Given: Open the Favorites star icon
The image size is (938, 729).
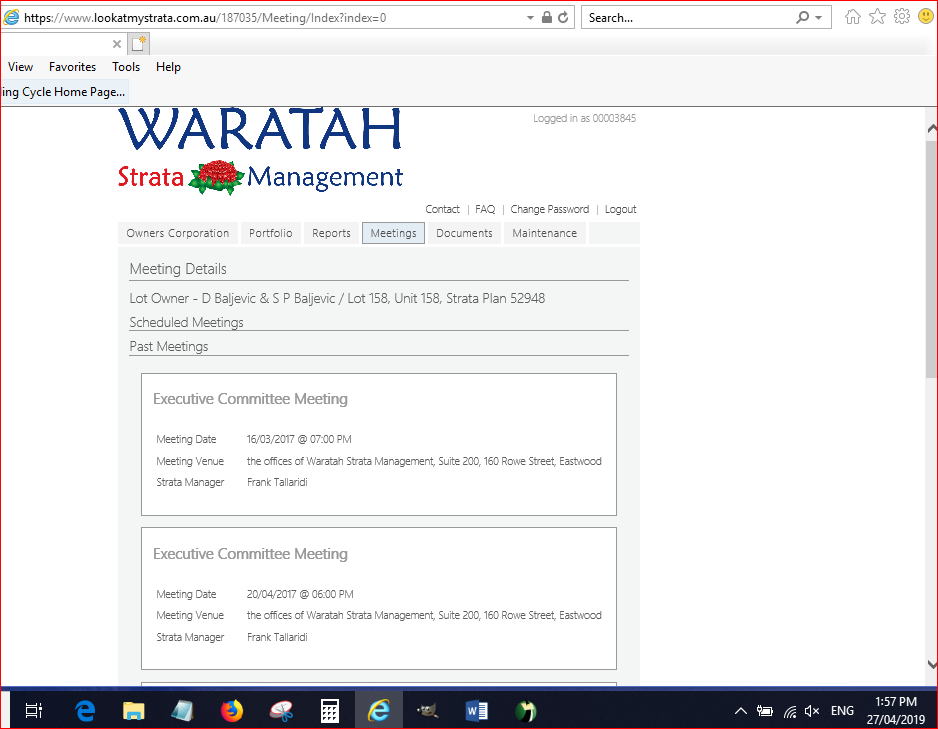Looking at the screenshot, I should tap(878, 17).
